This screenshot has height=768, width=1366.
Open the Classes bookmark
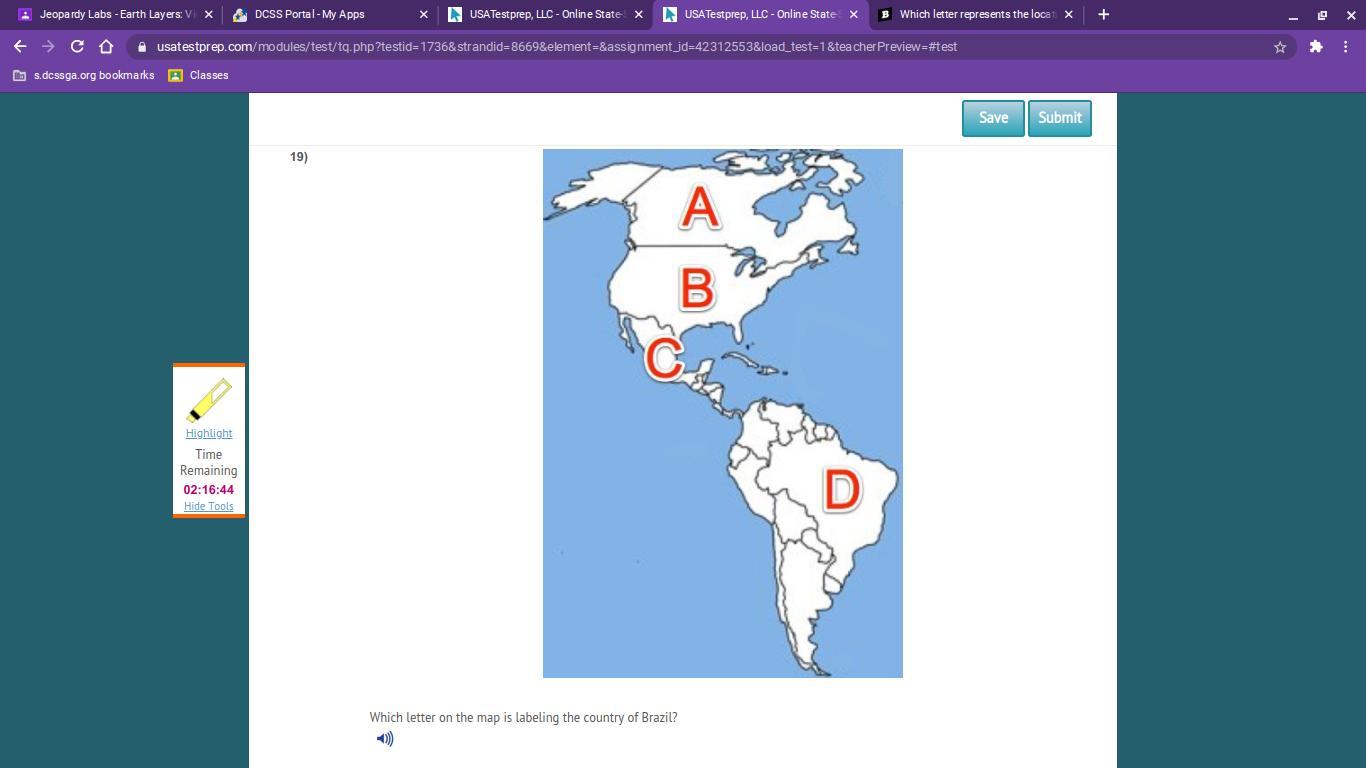(198, 76)
